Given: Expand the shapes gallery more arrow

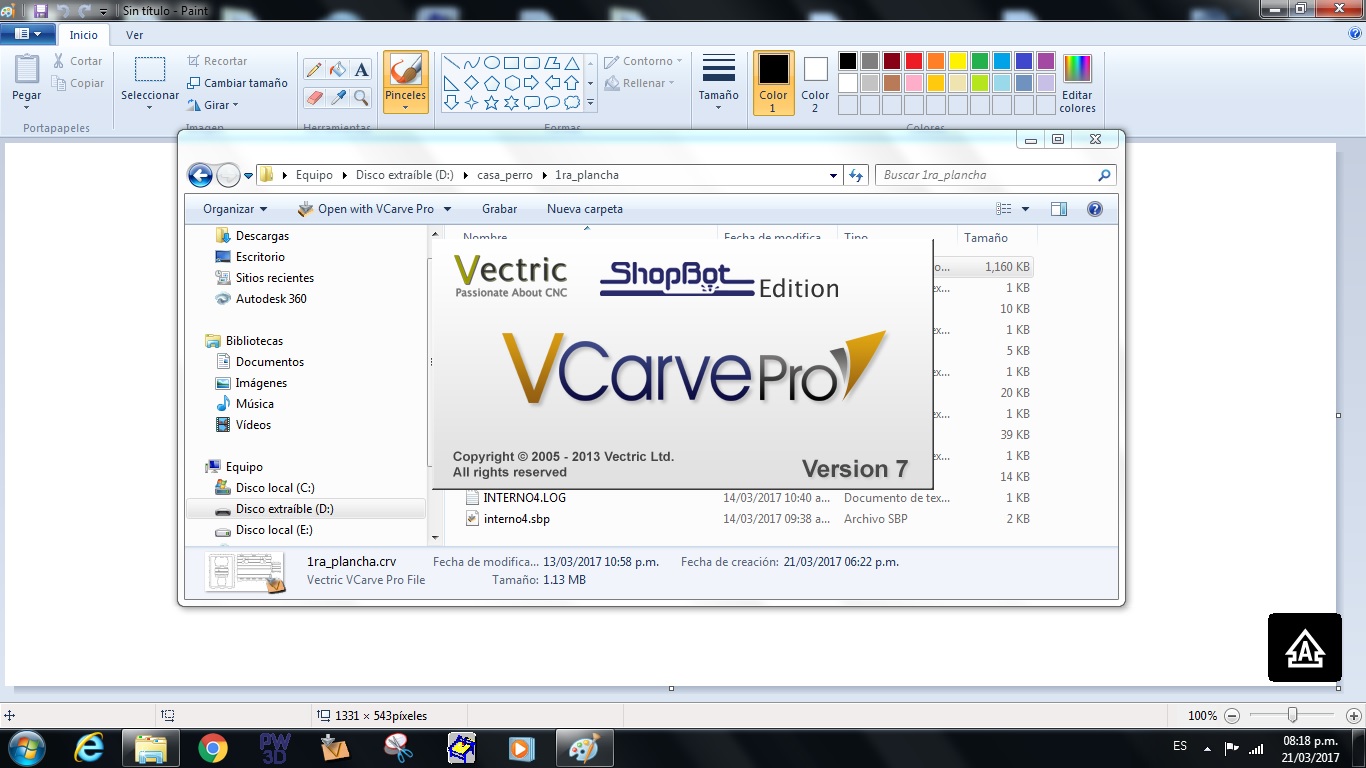Looking at the screenshot, I should (x=590, y=103).
